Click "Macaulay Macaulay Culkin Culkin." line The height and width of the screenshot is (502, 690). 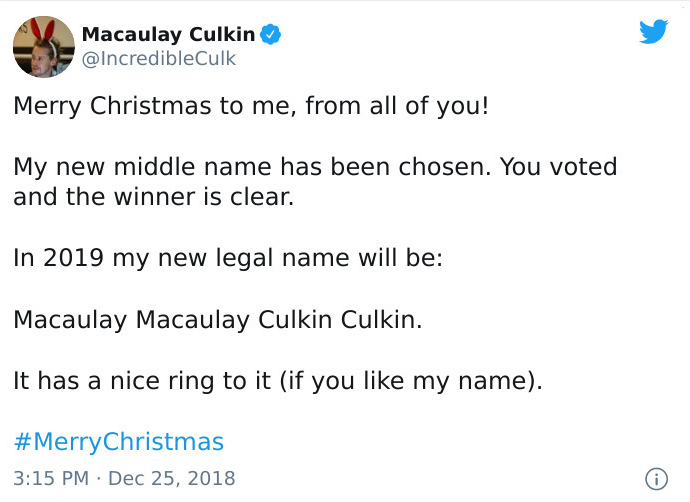[218, 320]
